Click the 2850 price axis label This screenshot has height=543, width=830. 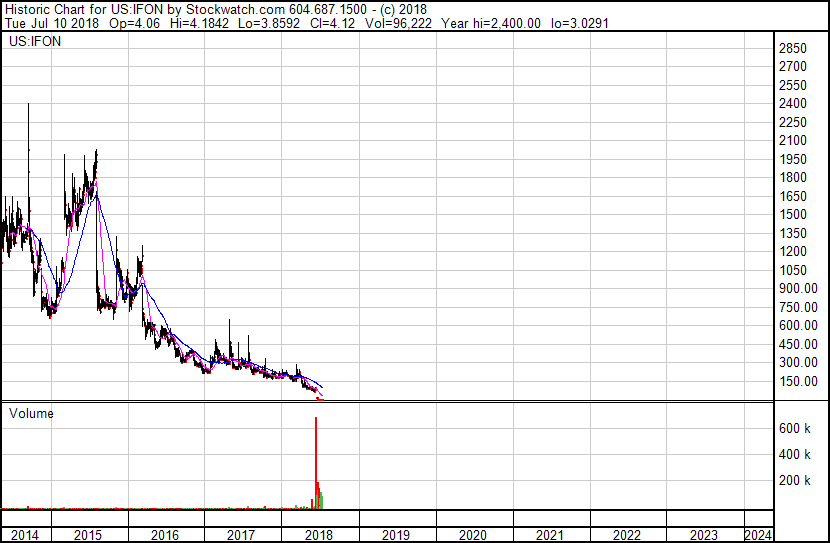tap(792, 48)
